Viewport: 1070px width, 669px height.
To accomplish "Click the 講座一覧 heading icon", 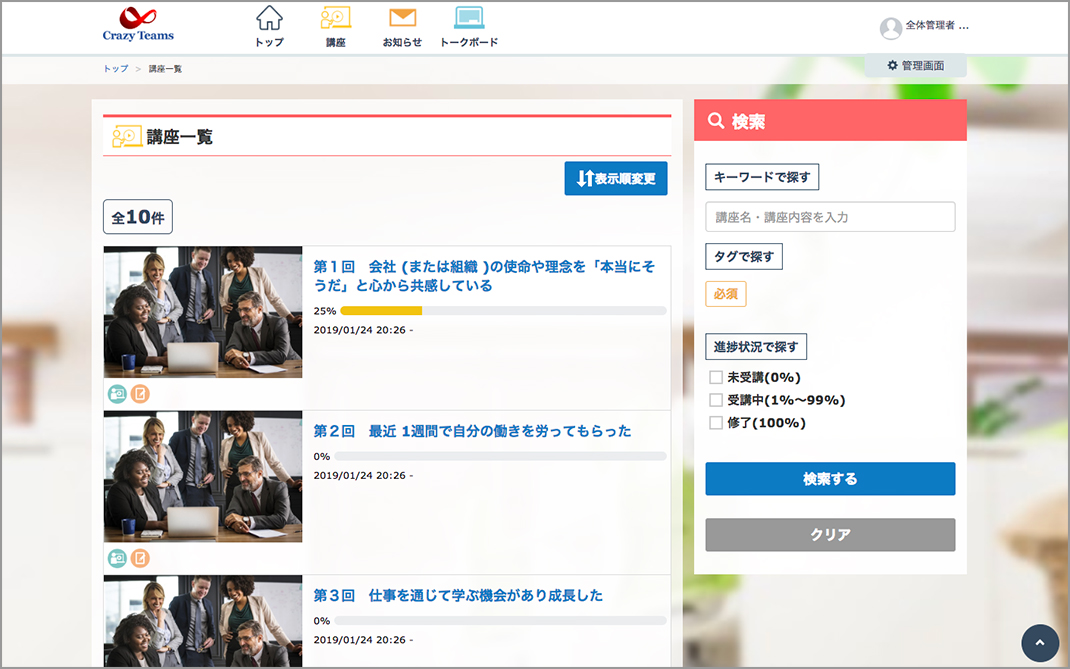I will point(127,137).
